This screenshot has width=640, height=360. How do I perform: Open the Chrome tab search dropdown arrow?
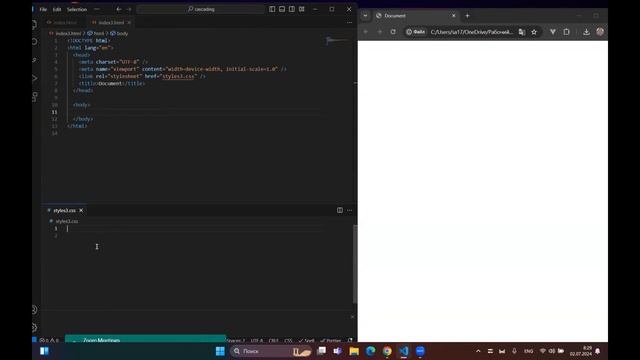[x=365, y=16]
